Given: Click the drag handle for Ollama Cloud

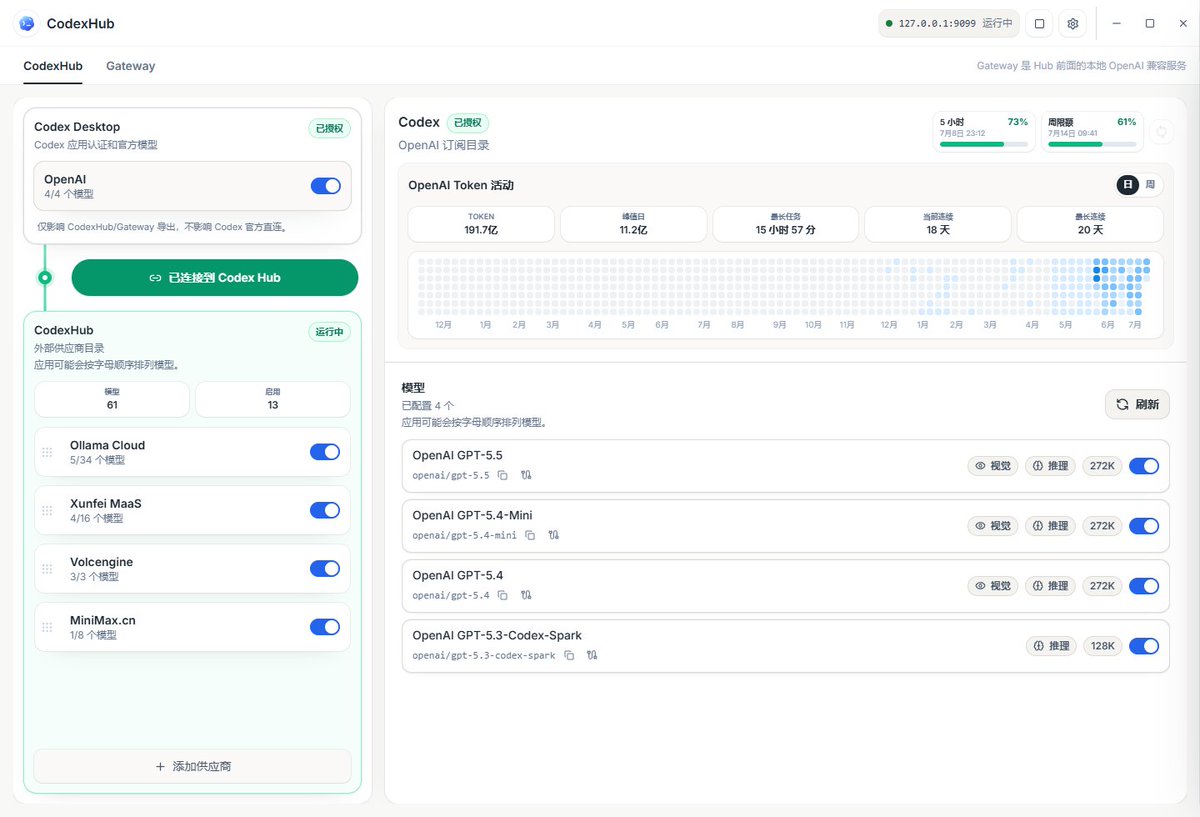Looking at the screenshot, I should pos(47,452).
